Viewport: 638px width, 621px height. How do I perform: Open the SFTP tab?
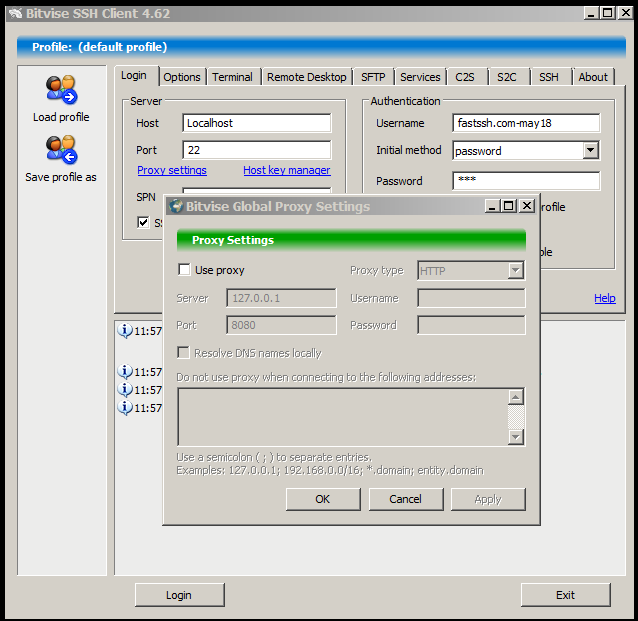[373, 77]
